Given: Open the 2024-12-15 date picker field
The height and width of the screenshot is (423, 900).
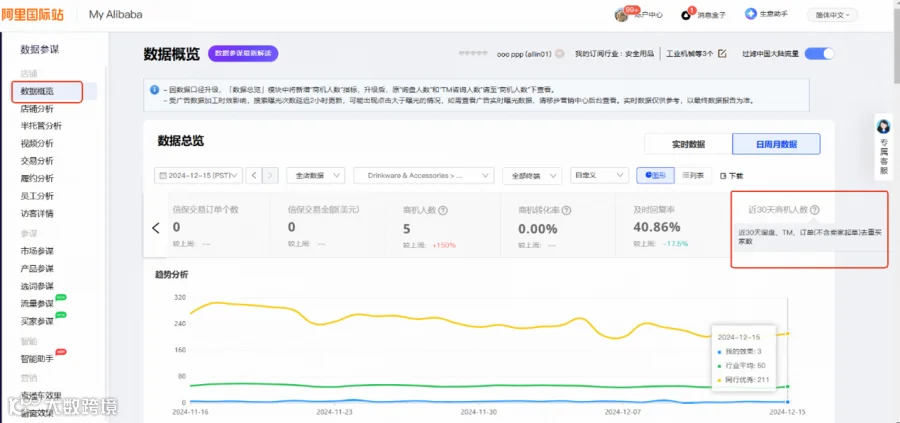Looking at the screenshot, I should (x=199, y=176).
